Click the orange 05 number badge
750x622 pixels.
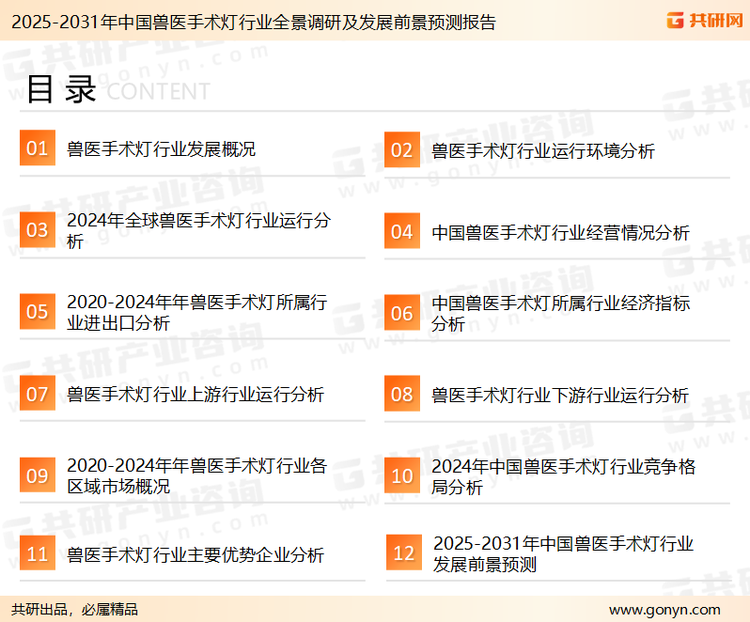pyautogui.click(x=37, y=311)
